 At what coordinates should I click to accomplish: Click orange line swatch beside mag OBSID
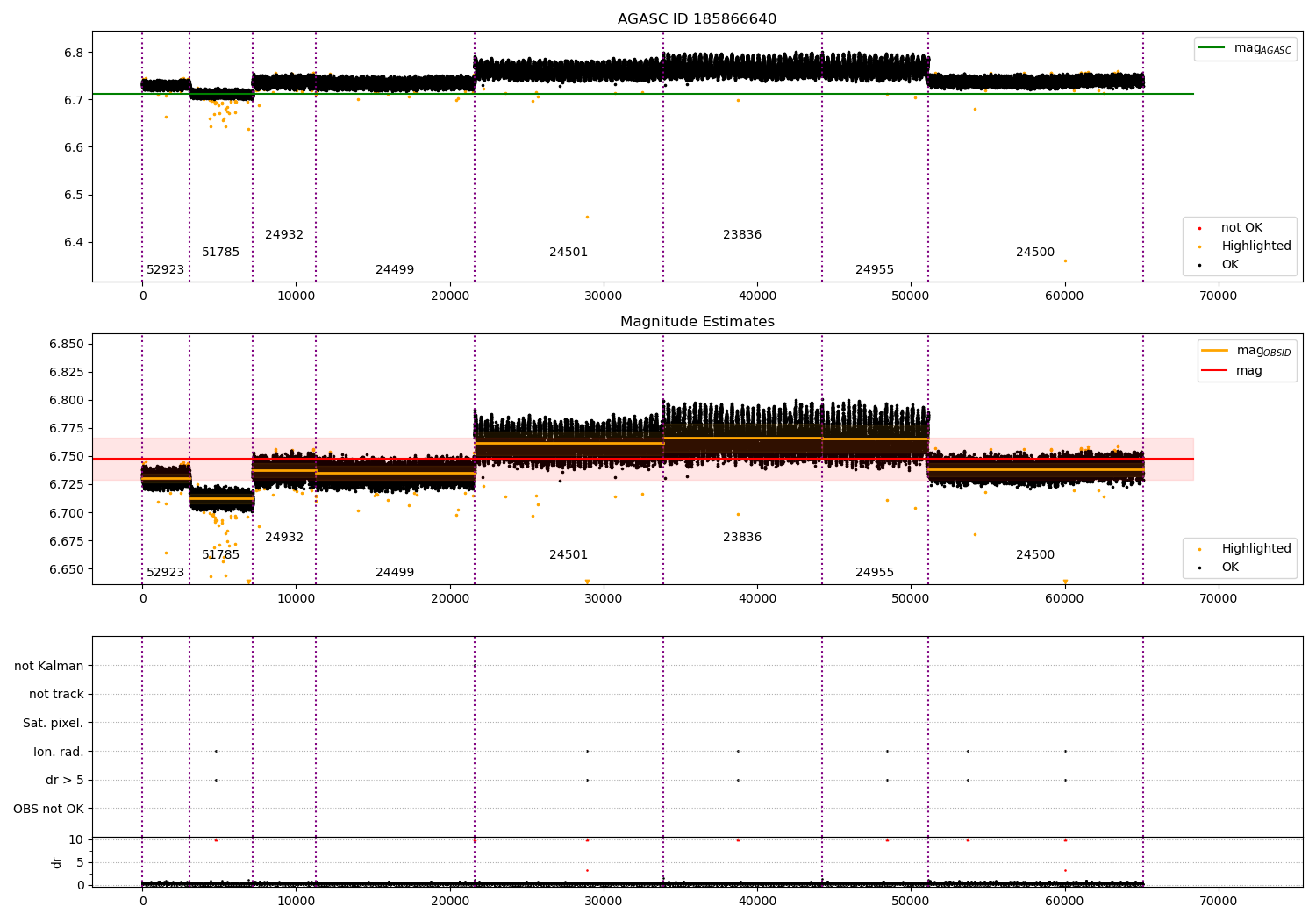click(x=1215, y=351)
